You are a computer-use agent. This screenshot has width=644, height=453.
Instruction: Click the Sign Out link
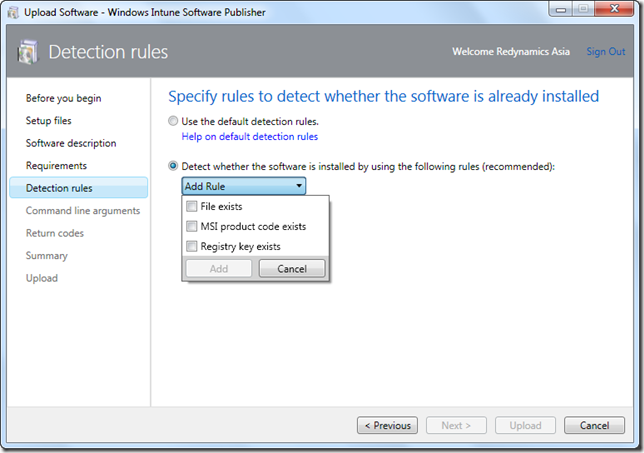click(605, 52)
